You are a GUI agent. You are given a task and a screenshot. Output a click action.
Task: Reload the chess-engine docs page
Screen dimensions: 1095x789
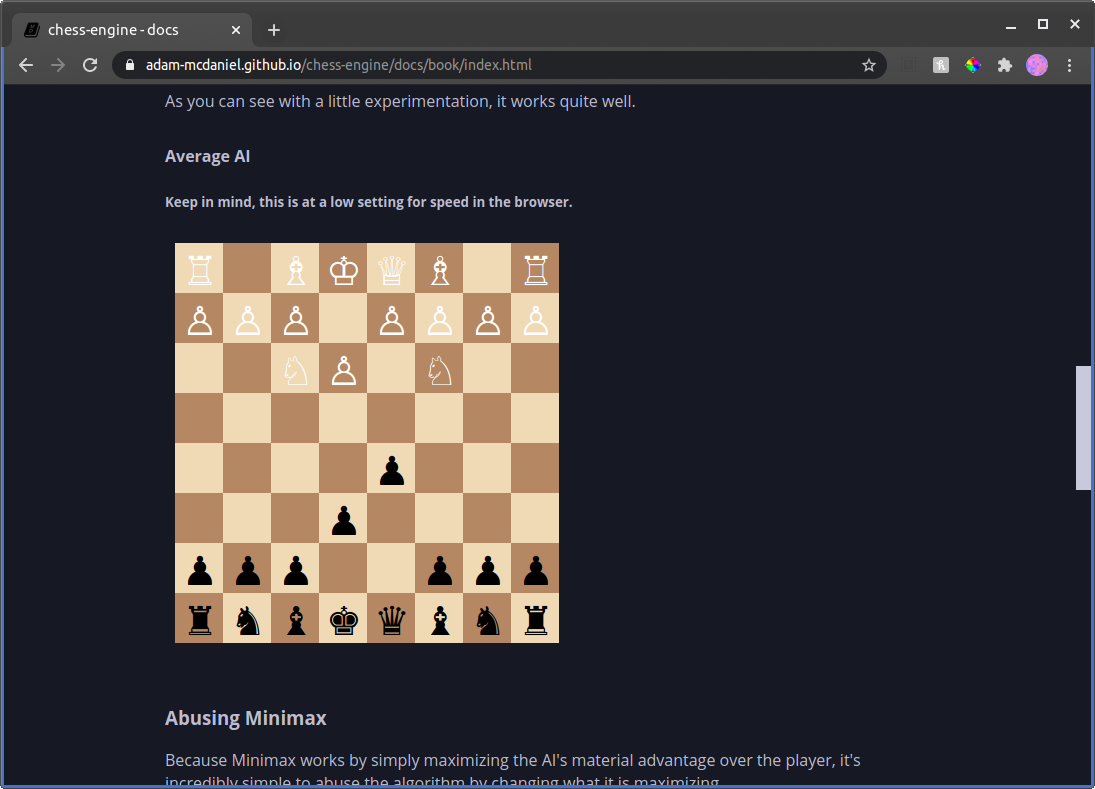pyautogui.click(x=90, y=65)
